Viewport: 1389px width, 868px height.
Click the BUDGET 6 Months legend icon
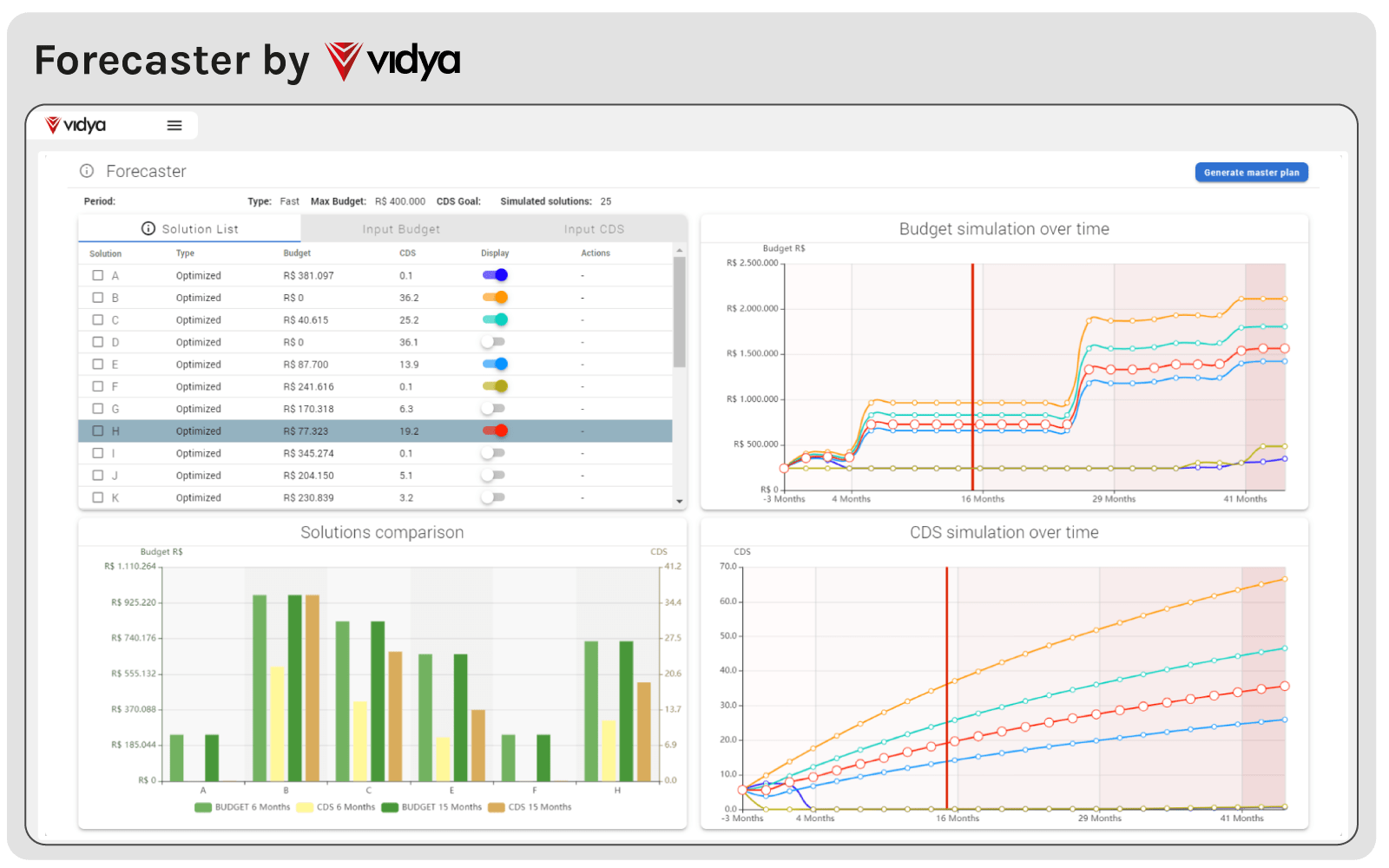click(203, 807)
